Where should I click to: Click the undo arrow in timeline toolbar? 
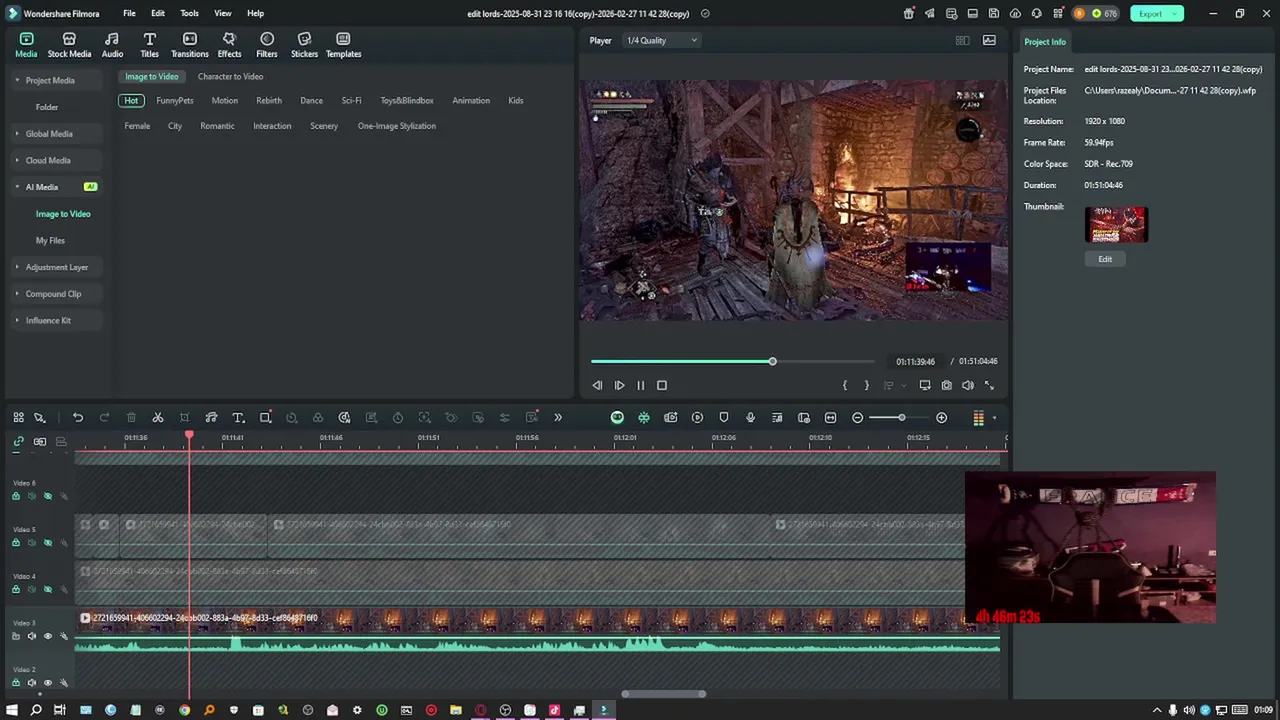click(x=78, y=417)
